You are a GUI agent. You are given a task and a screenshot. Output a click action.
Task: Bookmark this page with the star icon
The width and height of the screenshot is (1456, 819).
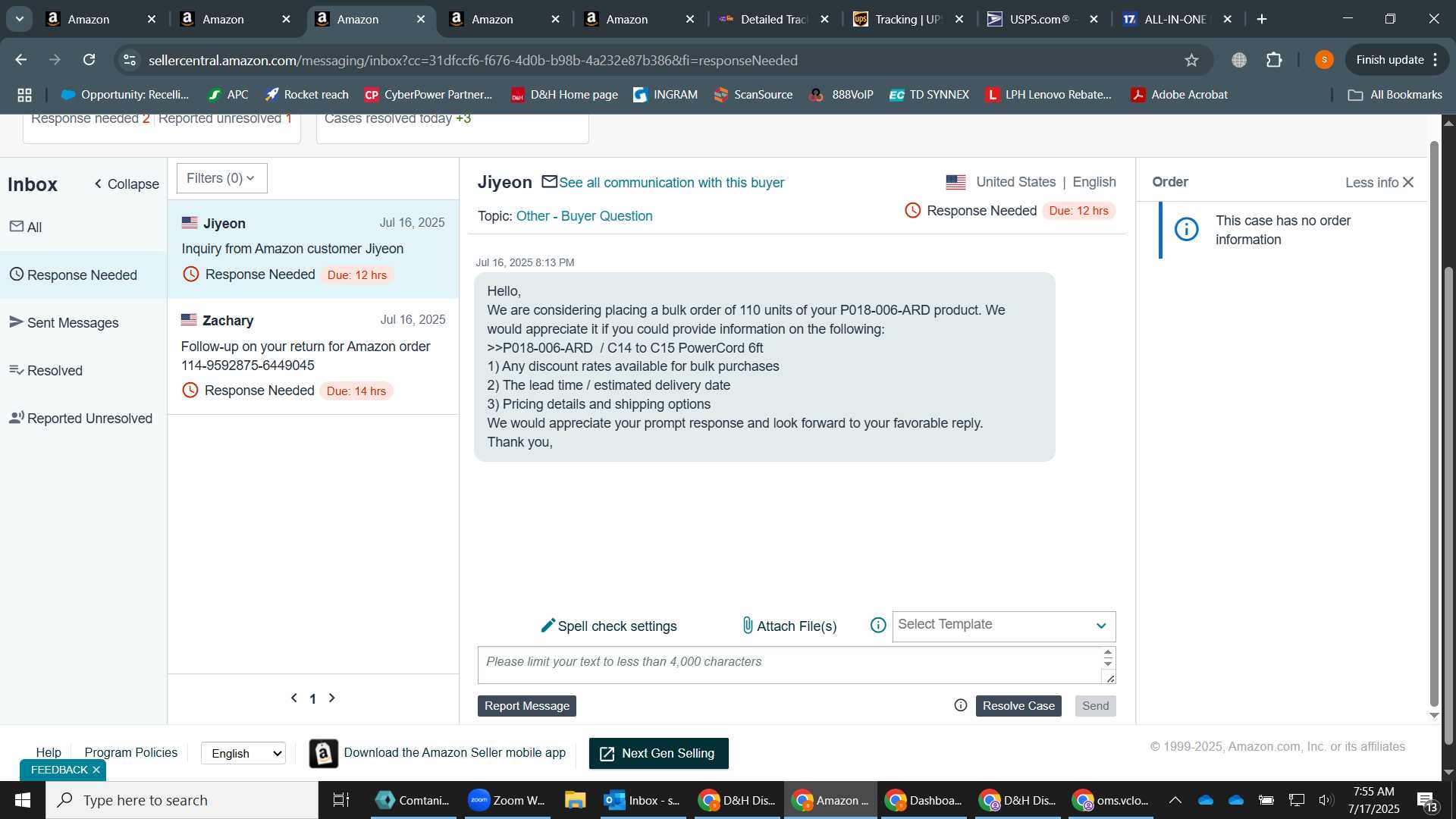click(1191, 60)
